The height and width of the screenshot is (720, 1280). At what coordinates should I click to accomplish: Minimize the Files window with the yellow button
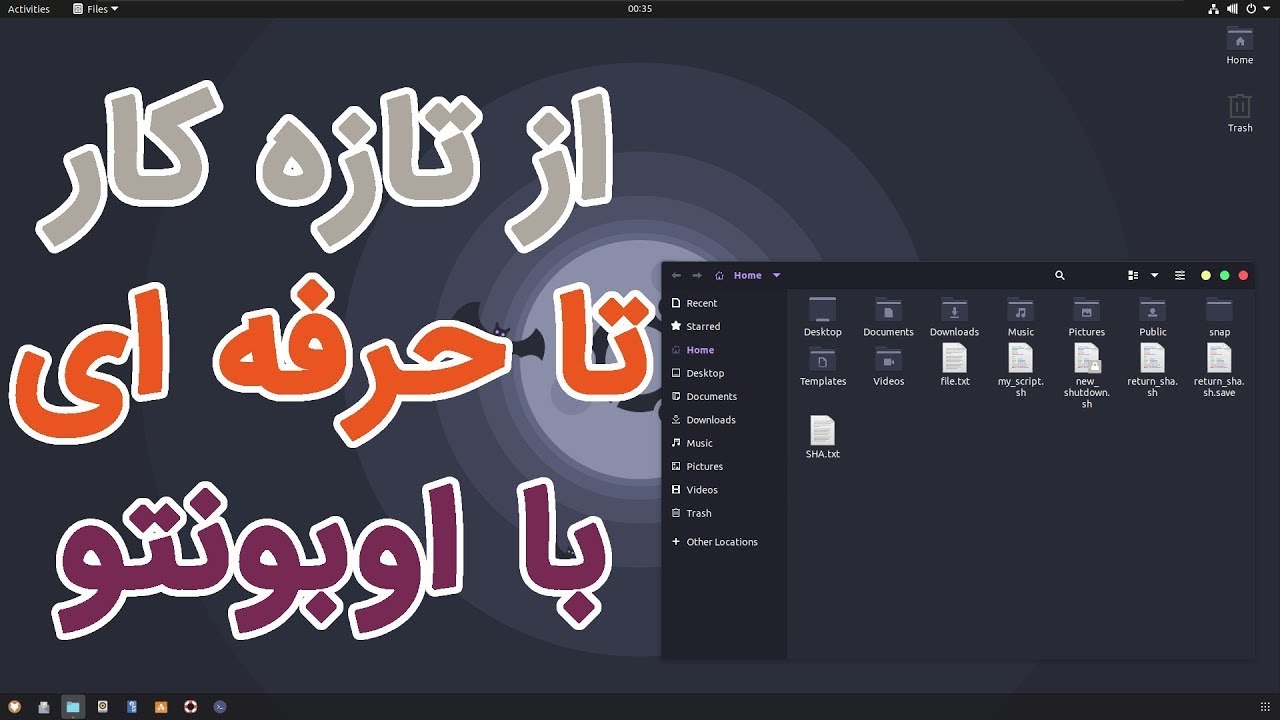[1206, 275]
